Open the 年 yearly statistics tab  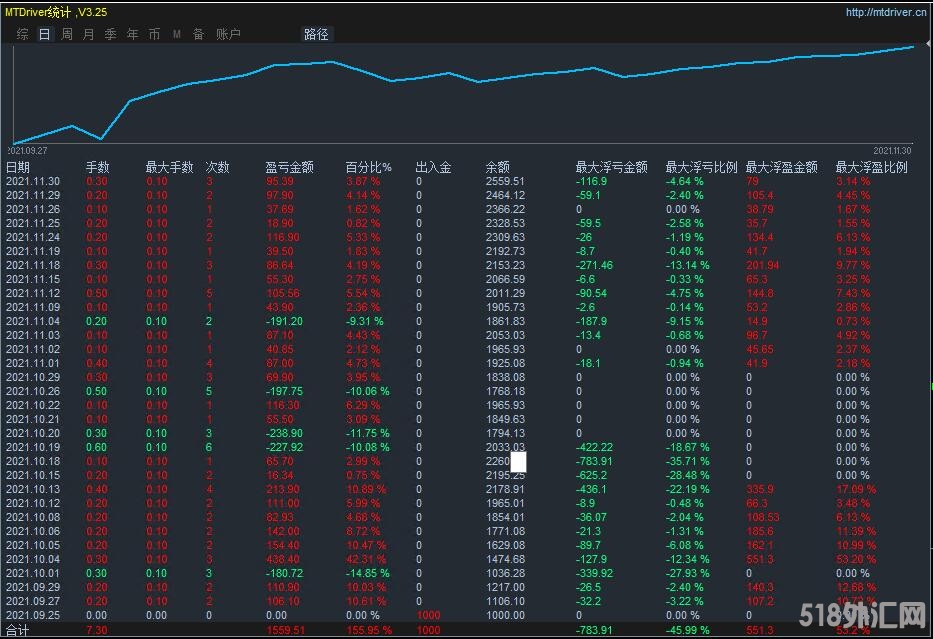132,34
